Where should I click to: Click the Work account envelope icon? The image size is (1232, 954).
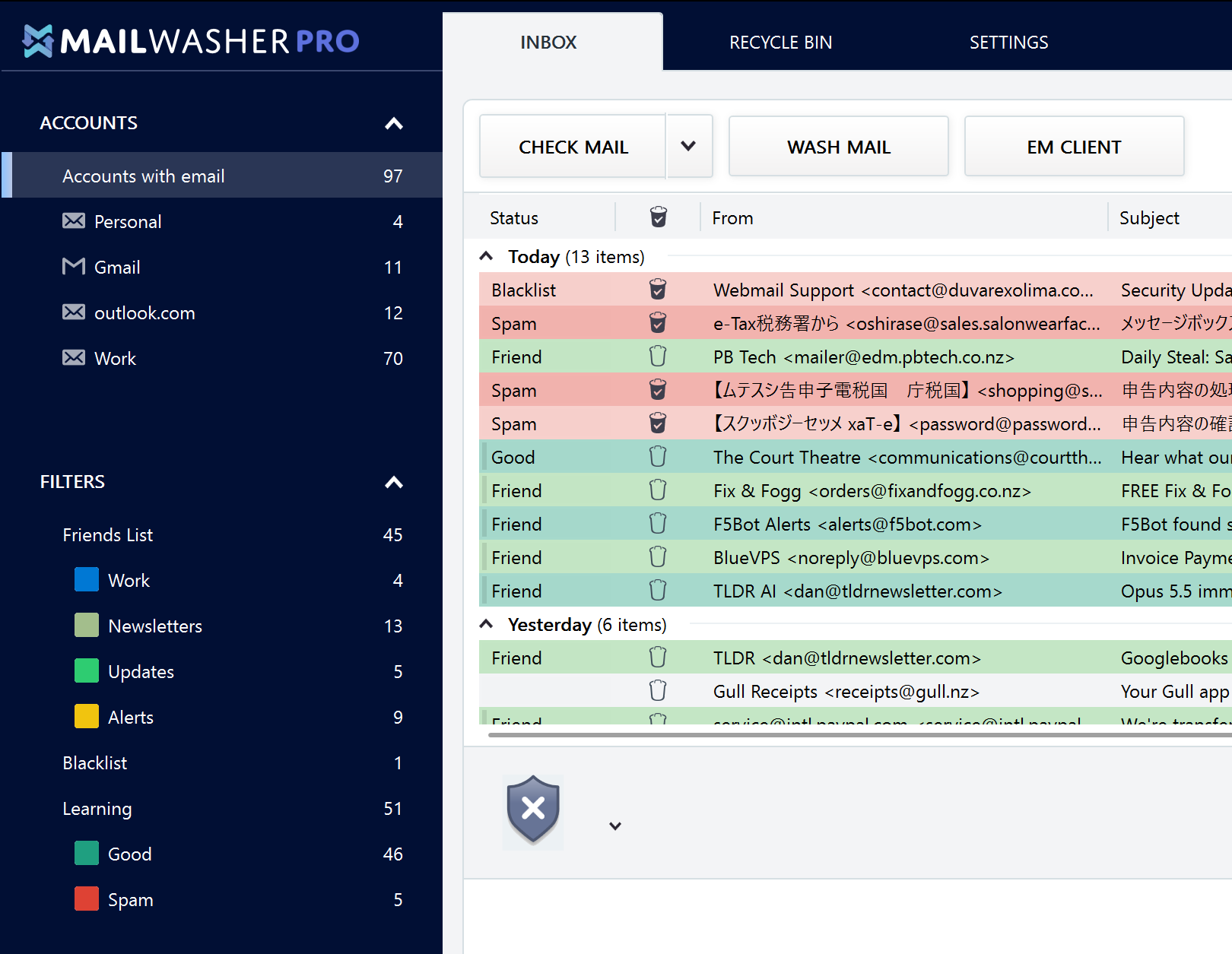74,358
